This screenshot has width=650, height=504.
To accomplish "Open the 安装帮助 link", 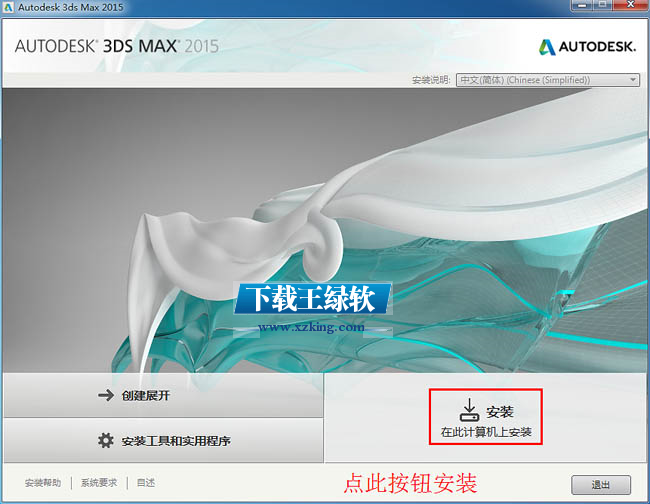I will point(43,483).
